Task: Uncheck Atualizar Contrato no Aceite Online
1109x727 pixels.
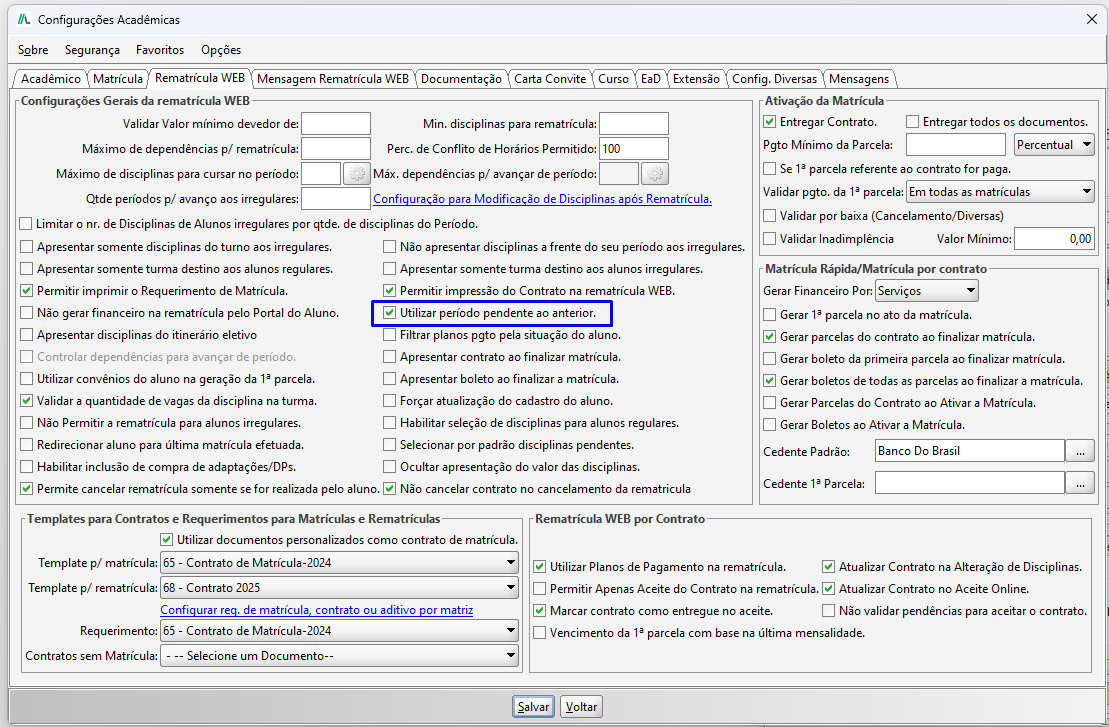Action: [x=828, y=588]
